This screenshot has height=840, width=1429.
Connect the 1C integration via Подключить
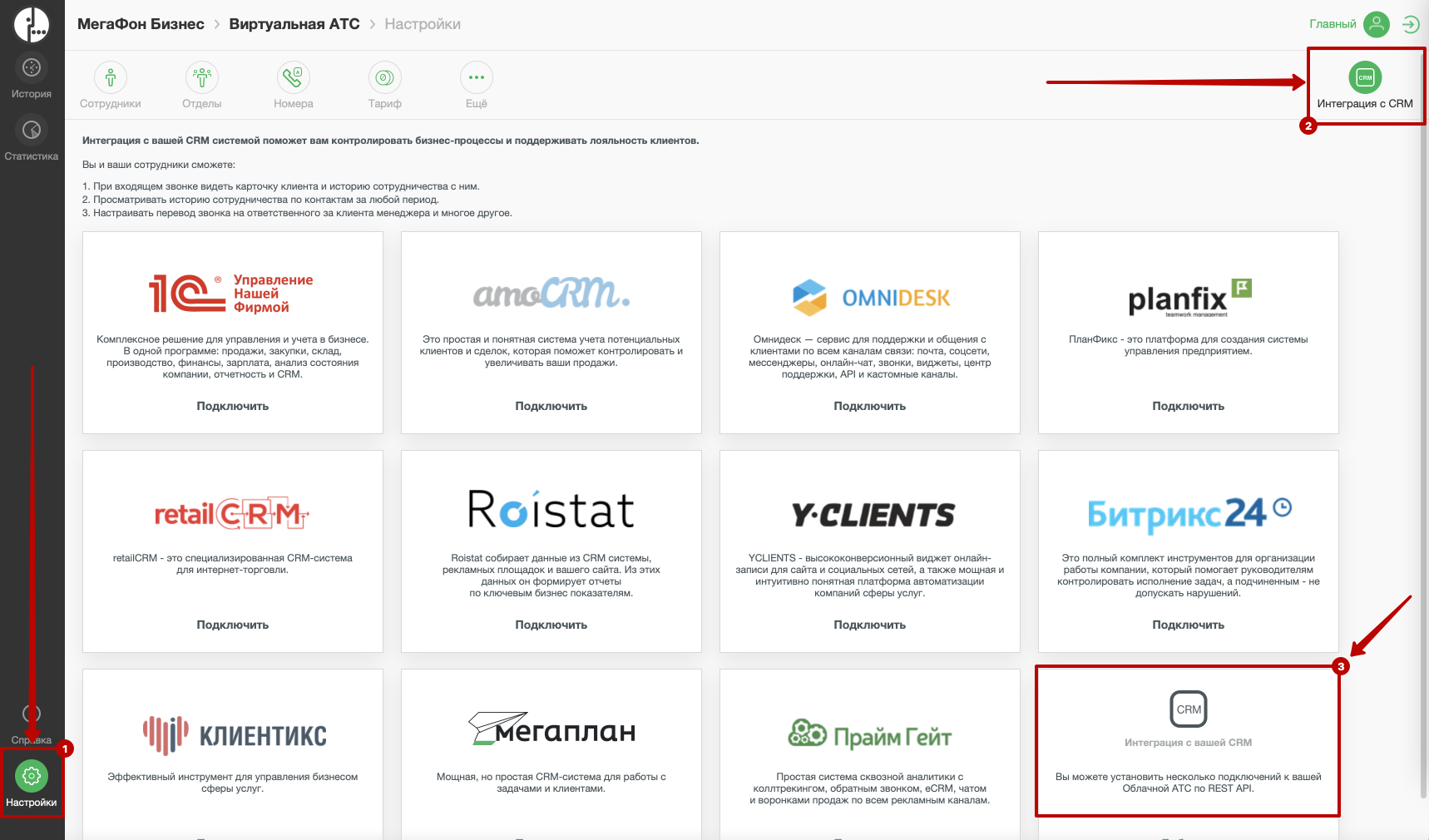(x=233, y=406)
